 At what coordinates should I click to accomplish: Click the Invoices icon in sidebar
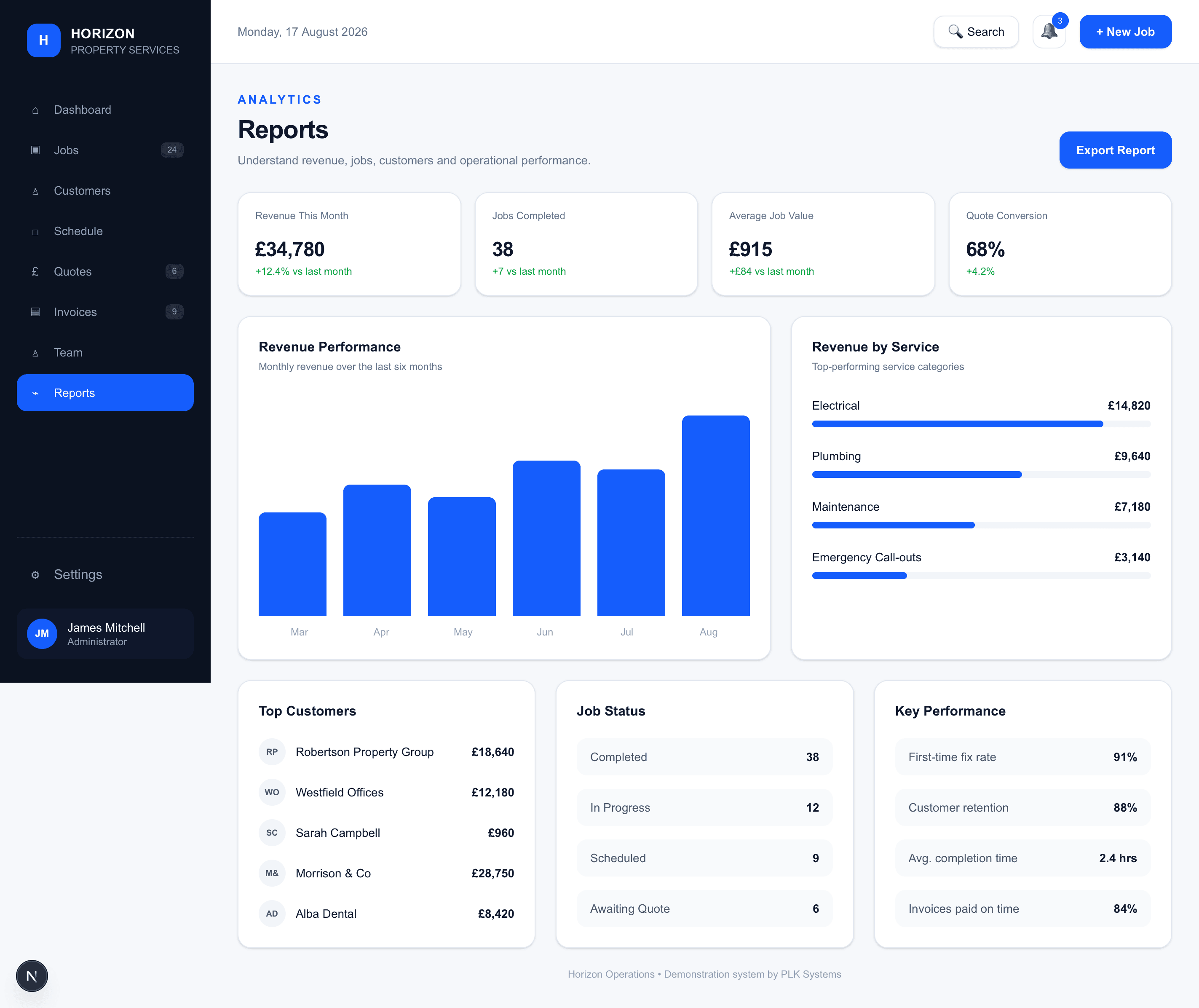point(35,312)
